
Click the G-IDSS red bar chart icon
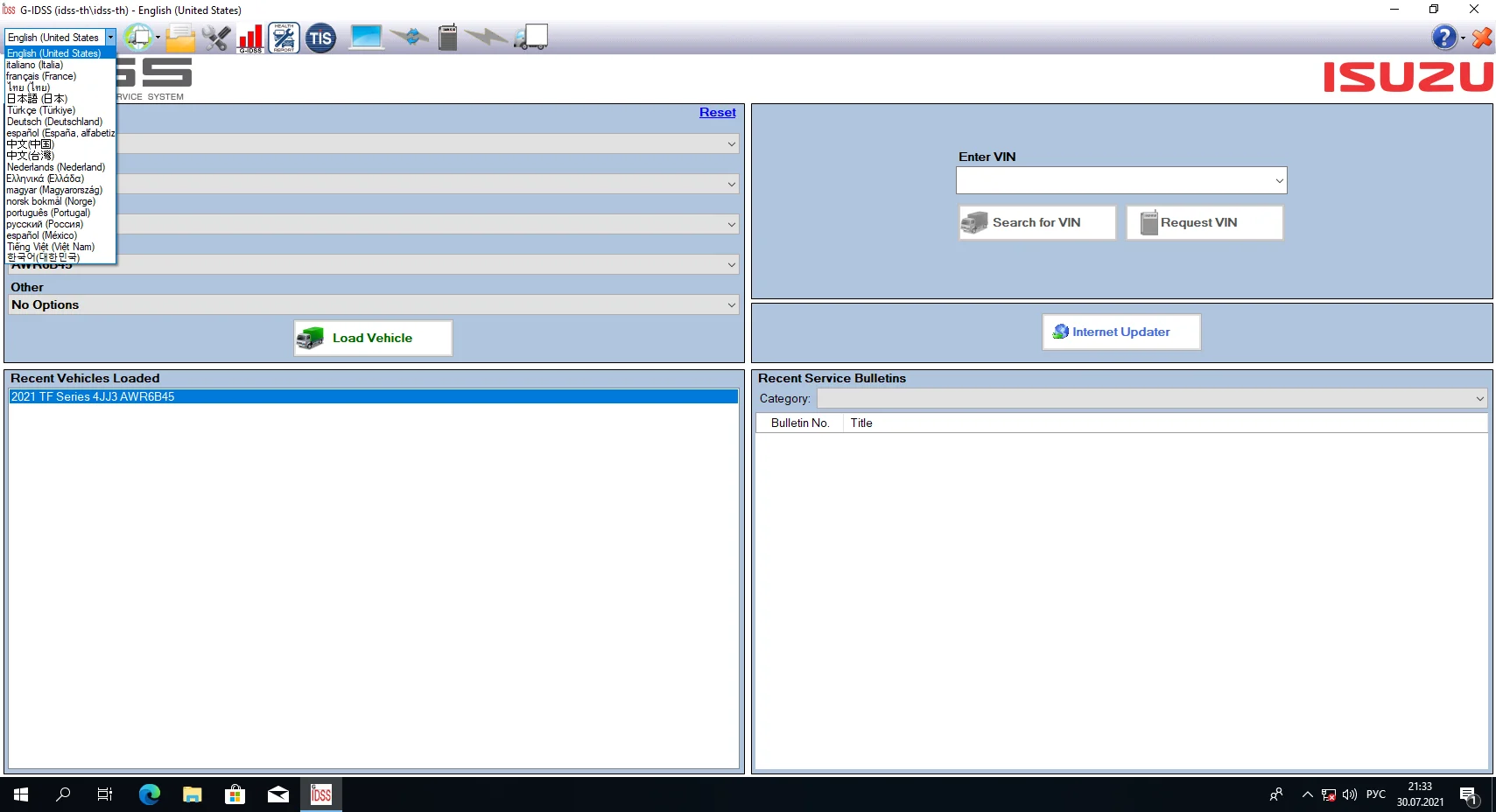[x=250, y=38]
